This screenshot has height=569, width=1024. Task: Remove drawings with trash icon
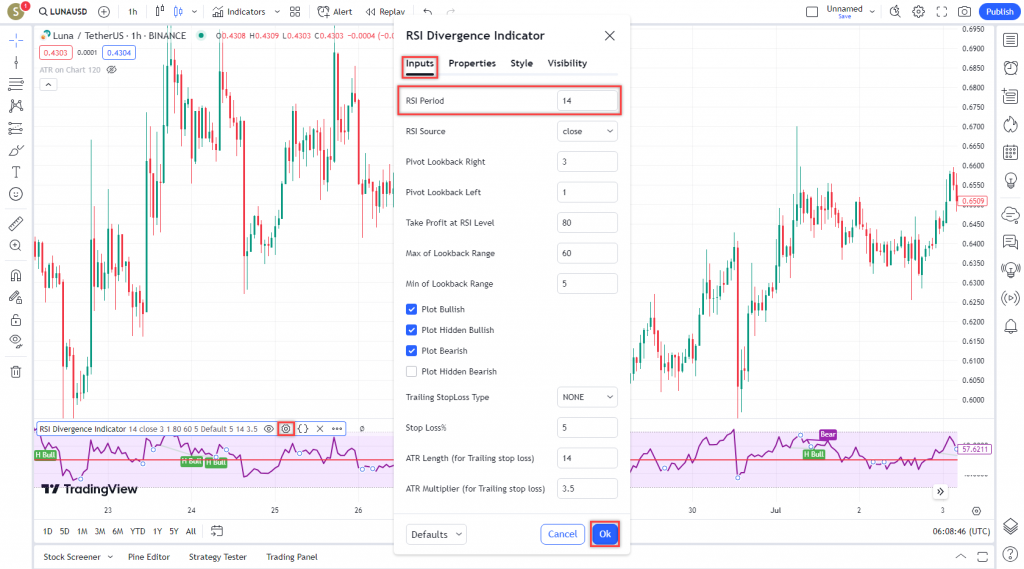[x=16, y=372]
